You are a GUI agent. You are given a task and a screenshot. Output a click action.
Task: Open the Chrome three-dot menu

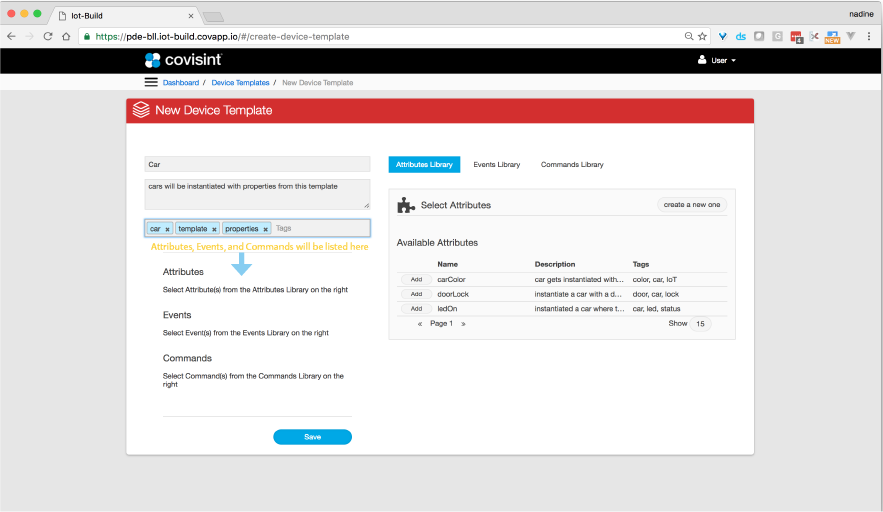pyautogui.click(x=869, y=36)
